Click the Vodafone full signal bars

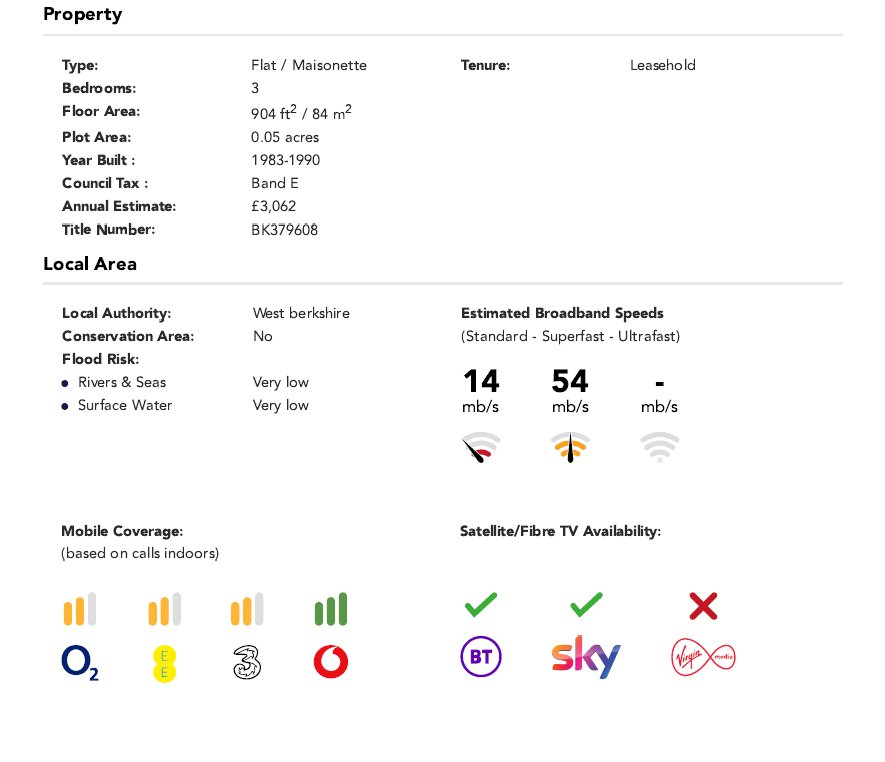pyautogui.click(x=331, y=609)
